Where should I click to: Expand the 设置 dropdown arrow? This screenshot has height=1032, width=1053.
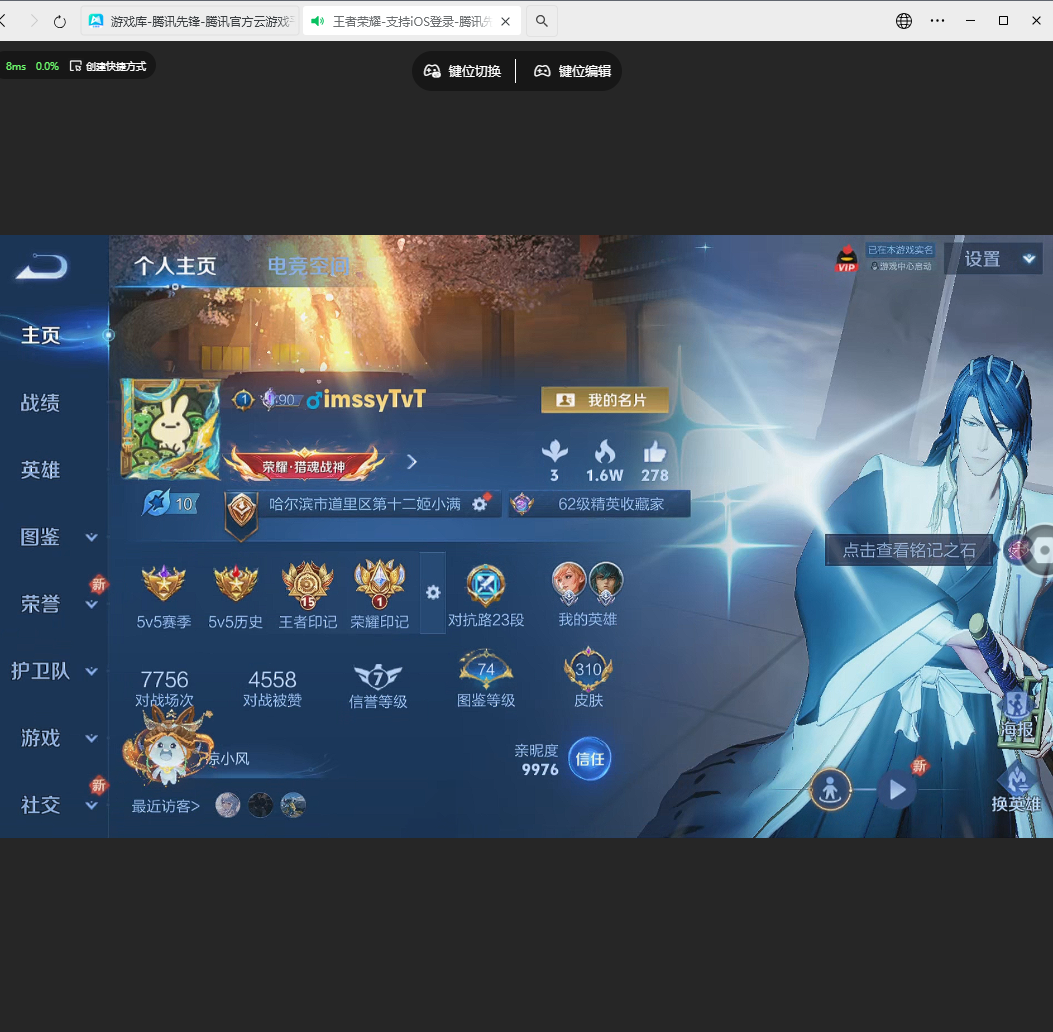(x=1028, y=258)
